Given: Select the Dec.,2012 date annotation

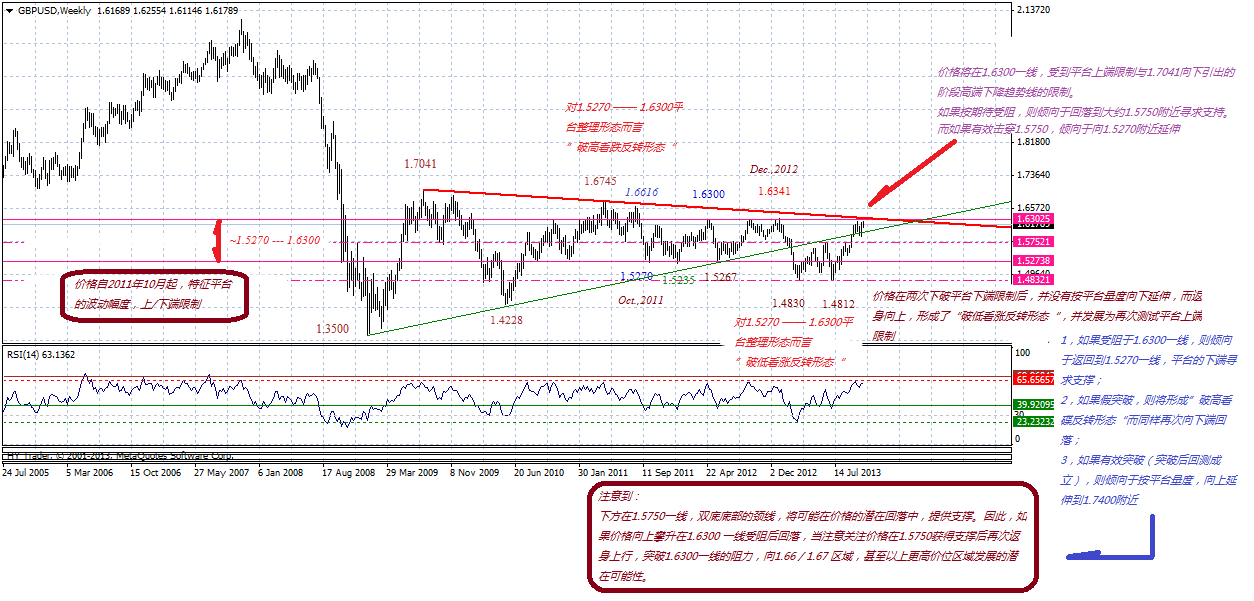Looking at the screenshot, I should (x=775, y=169).
